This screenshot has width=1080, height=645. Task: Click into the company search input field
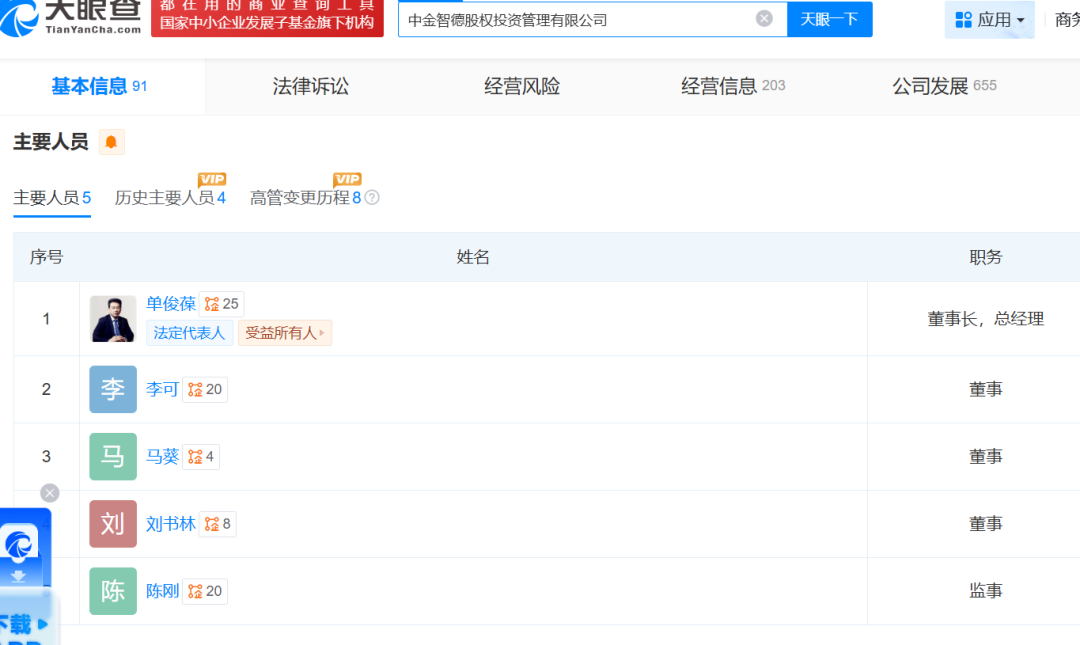coord(575,19)
